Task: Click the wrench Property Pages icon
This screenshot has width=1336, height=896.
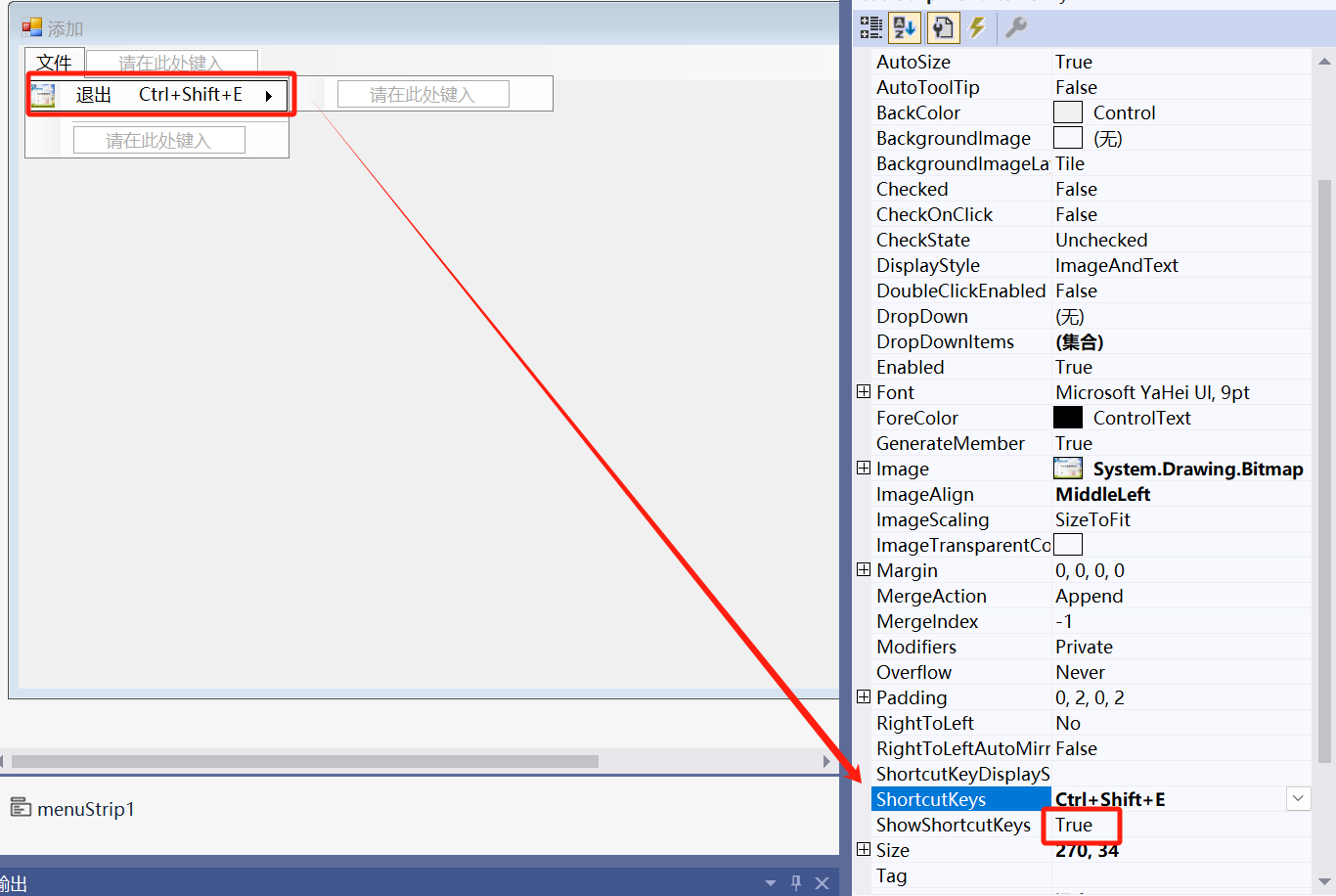Action: pos(1016,27)
